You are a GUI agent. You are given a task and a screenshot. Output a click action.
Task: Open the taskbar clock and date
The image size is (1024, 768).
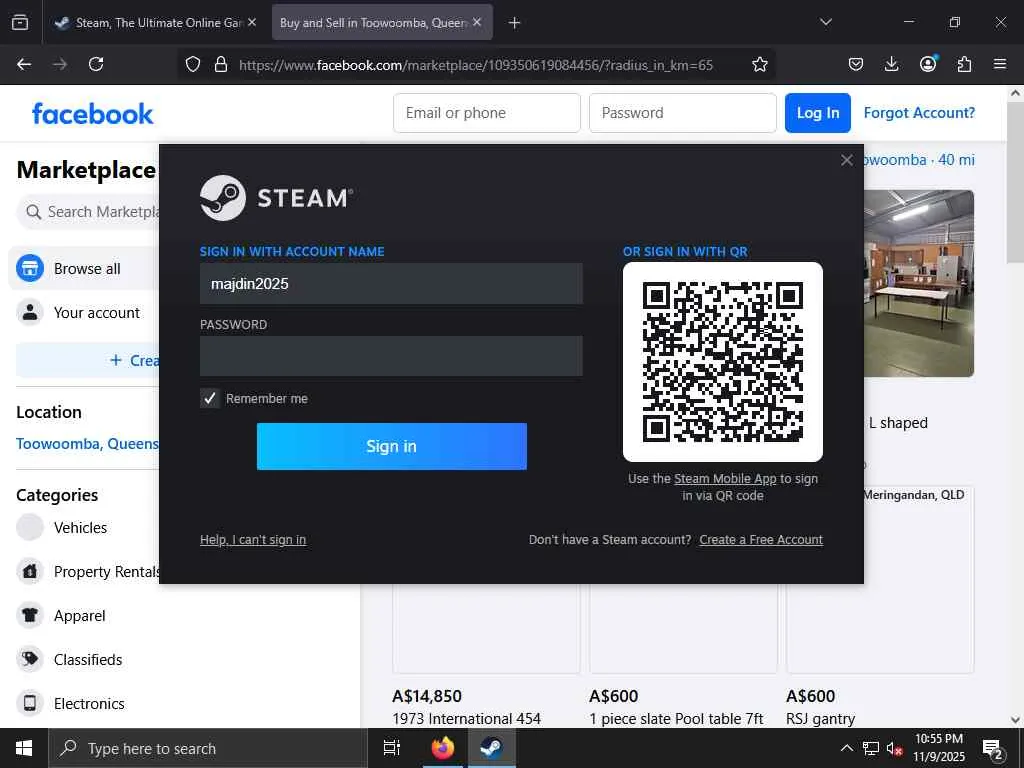pos(939,748)
